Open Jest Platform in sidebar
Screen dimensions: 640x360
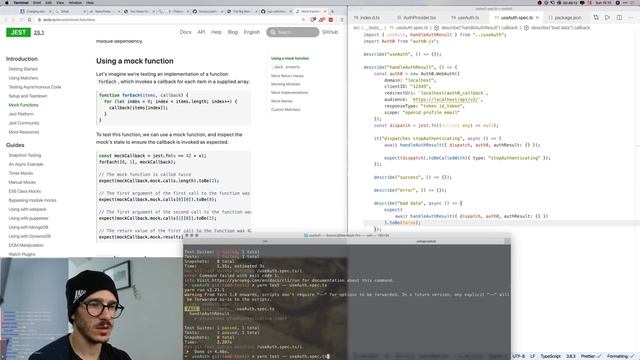pyautogui.click(x=21, y=114)
